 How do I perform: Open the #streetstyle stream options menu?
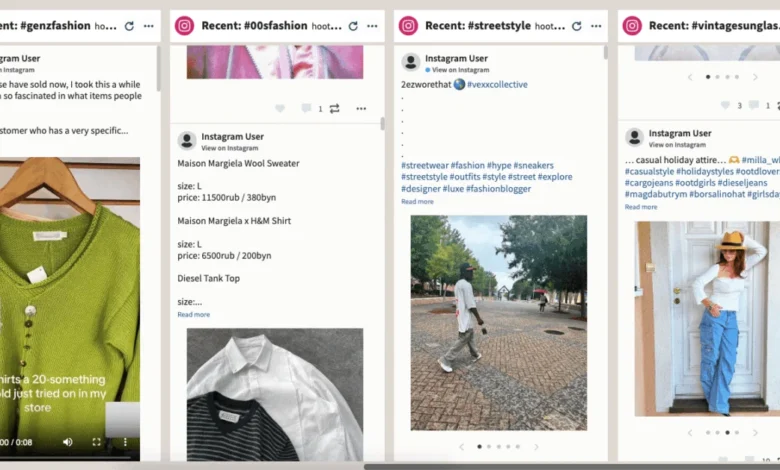(596, 26)
